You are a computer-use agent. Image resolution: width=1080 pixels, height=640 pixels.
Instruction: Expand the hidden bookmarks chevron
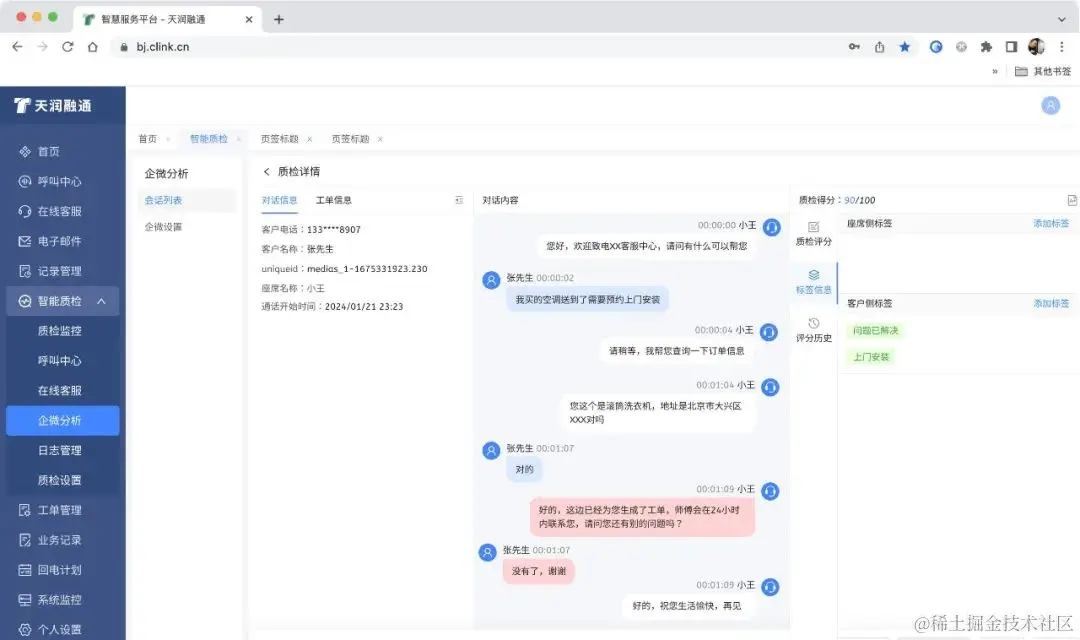(x=995, y=71)
